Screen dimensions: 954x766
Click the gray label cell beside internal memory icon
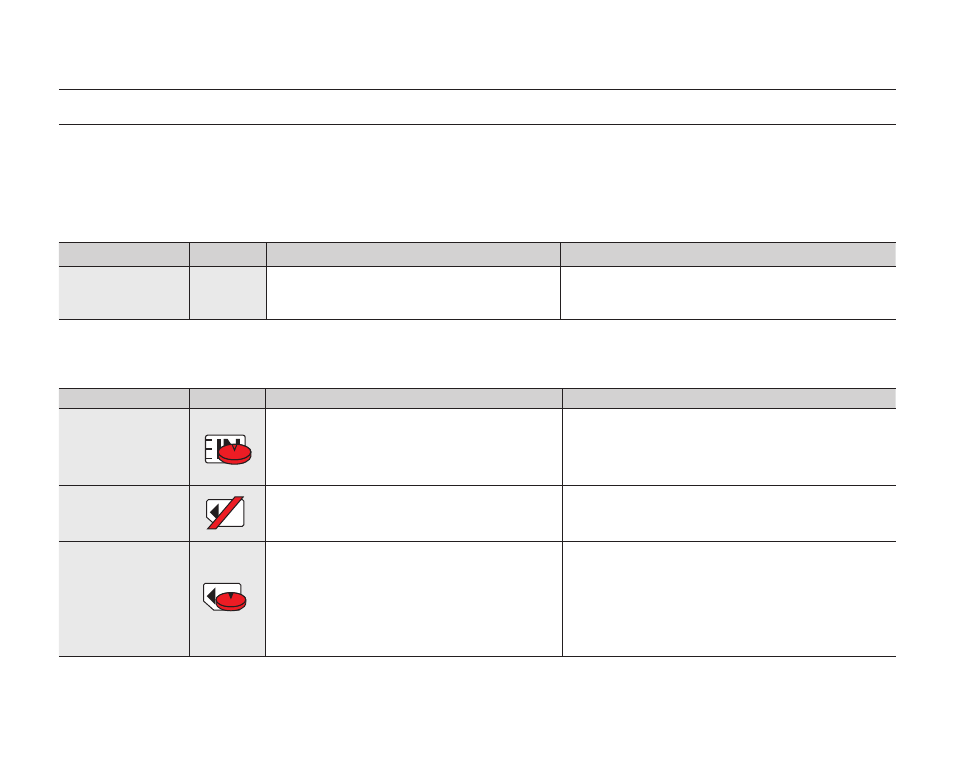(x=124, y=447)
